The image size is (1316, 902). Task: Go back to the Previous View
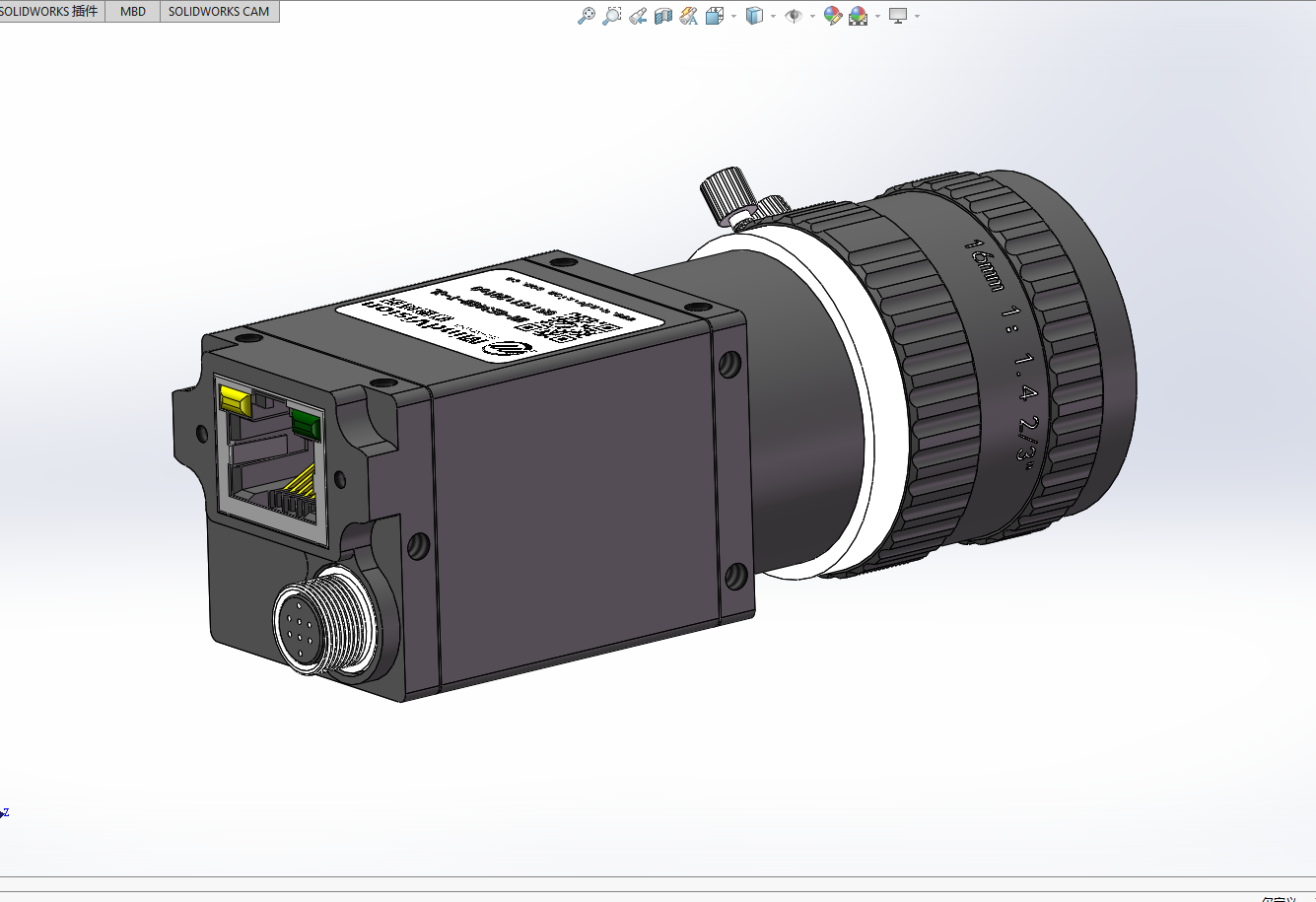click(638, 16)
